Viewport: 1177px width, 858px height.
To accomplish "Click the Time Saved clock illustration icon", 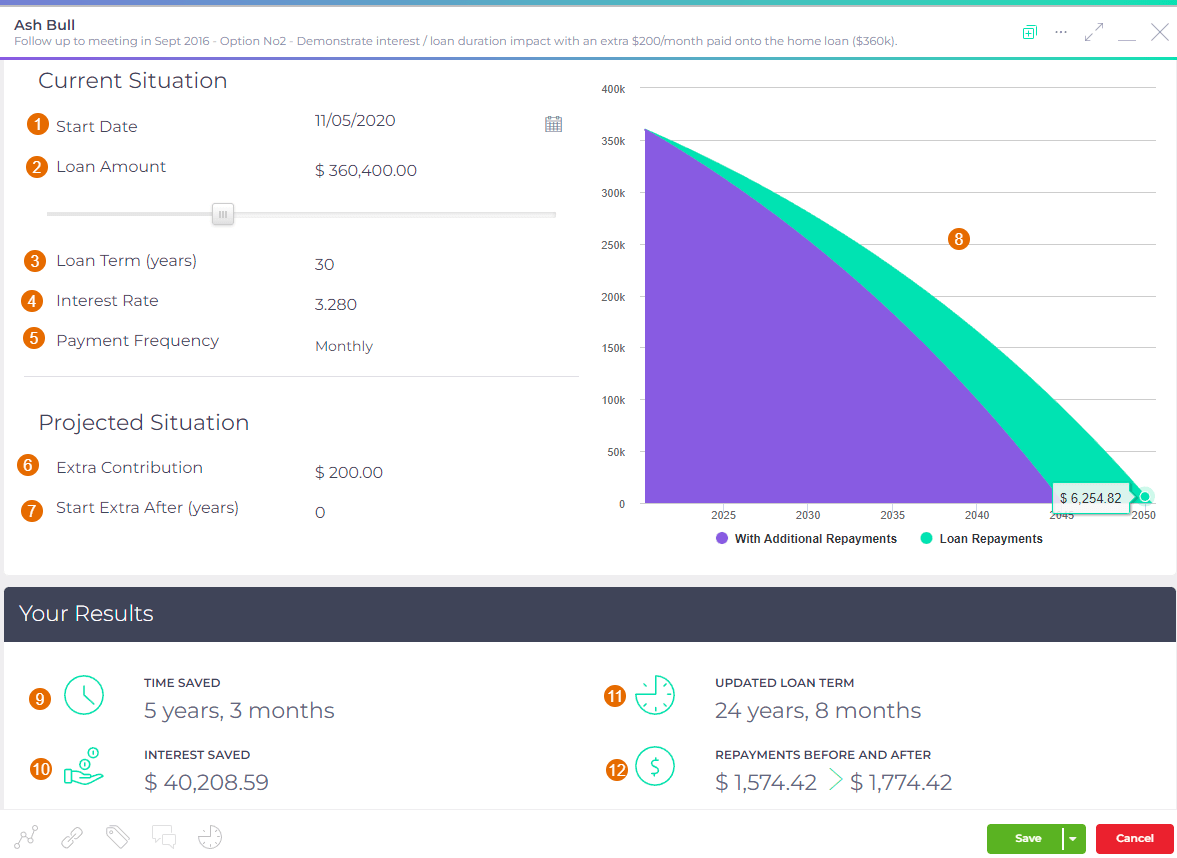I will click(84, 695).
